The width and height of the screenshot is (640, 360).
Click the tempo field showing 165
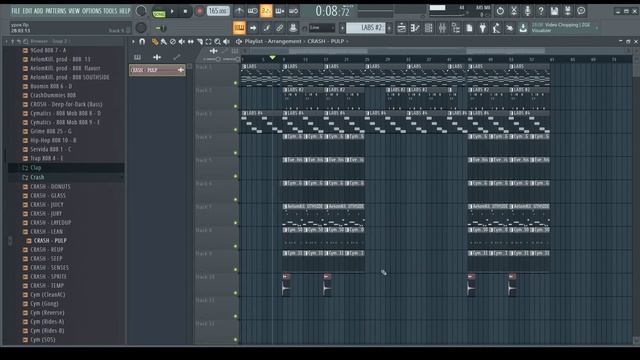click(x=218, y=11)
